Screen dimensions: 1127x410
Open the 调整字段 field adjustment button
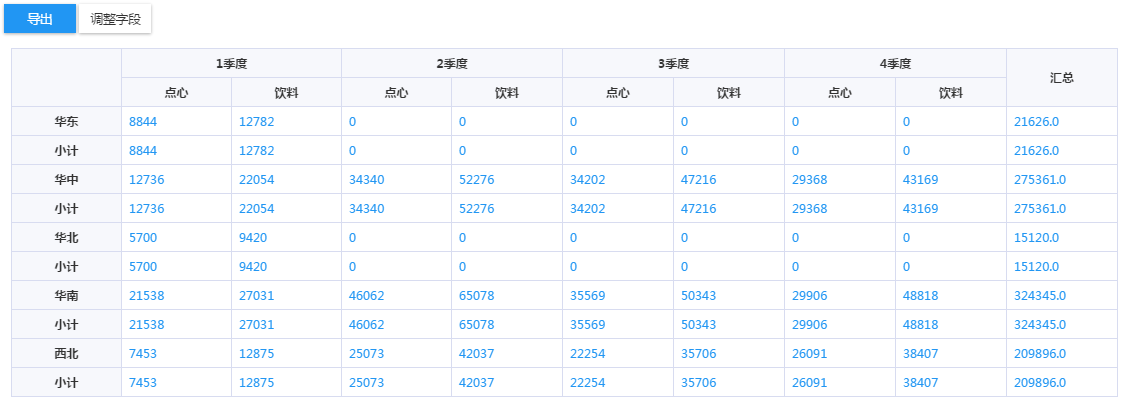(115, 19)
